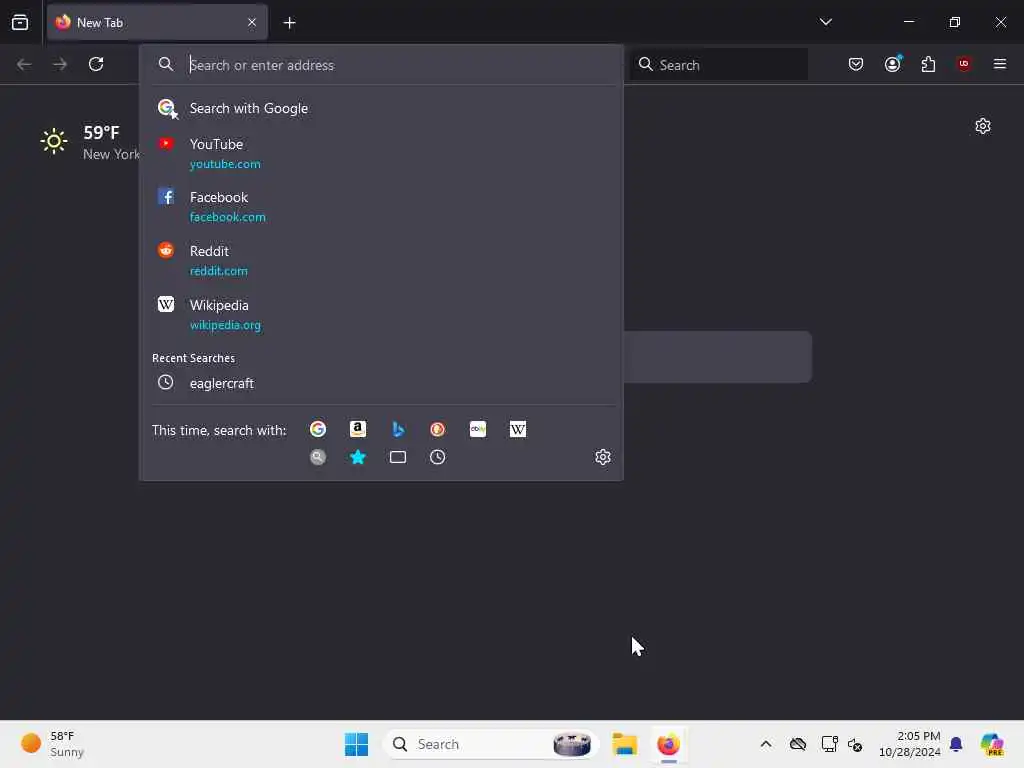
Task: Go back one page
Action: click(24, 64)
